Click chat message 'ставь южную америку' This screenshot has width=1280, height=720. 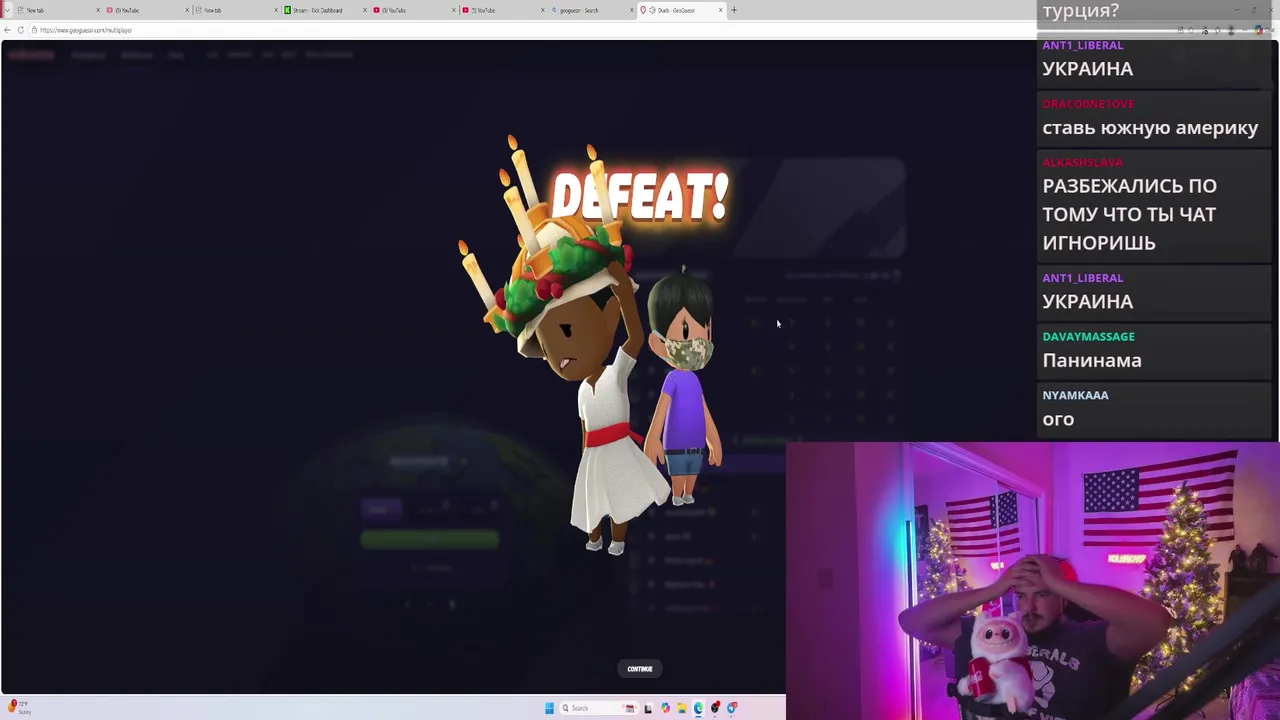click(1150, 128)
